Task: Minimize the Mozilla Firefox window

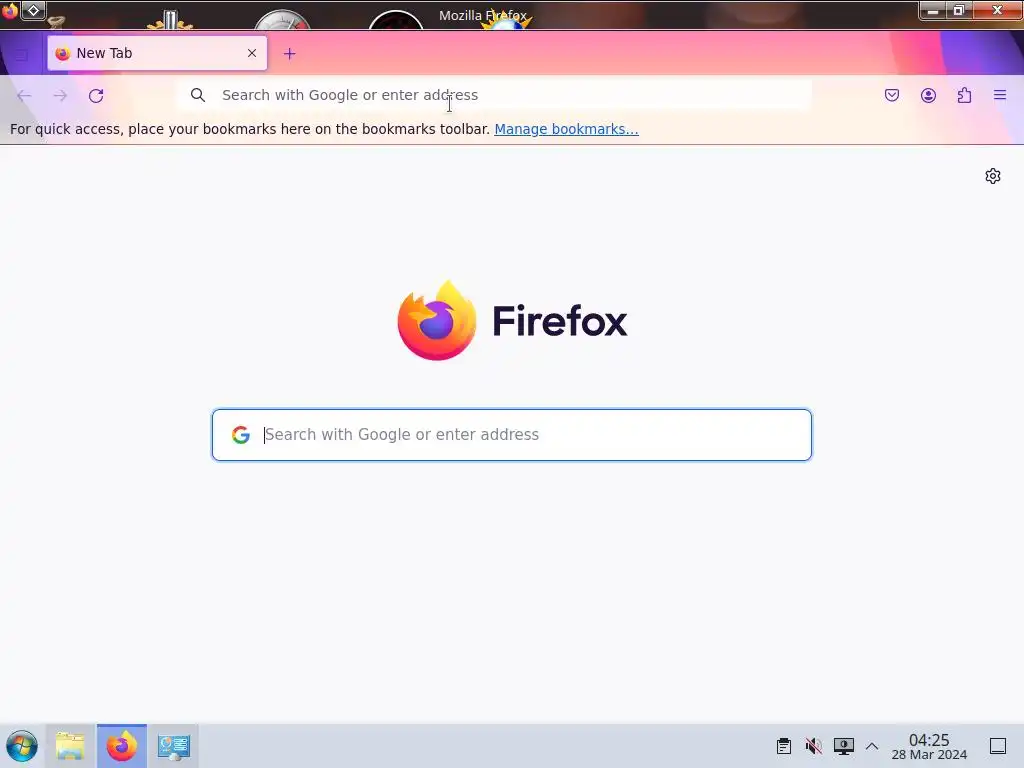Action: tap(933, 10)
